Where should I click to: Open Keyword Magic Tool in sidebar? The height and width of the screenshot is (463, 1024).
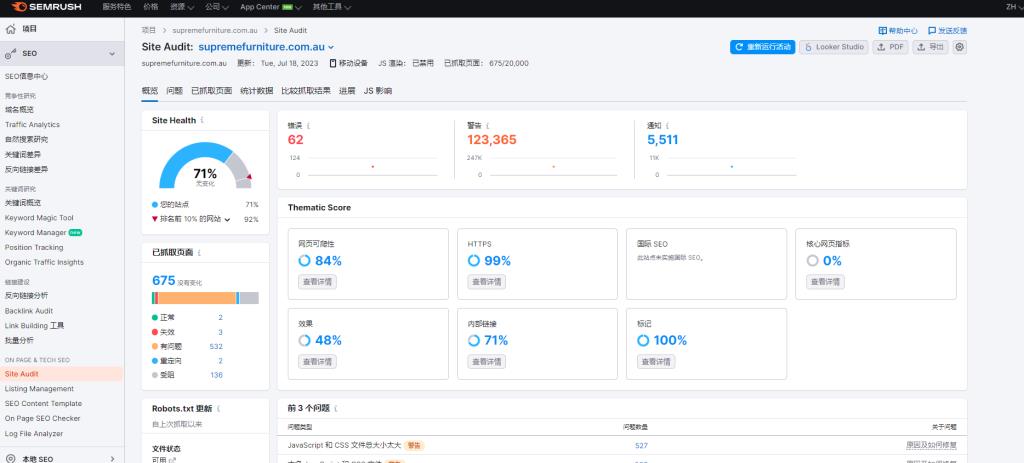coord(39,218)
